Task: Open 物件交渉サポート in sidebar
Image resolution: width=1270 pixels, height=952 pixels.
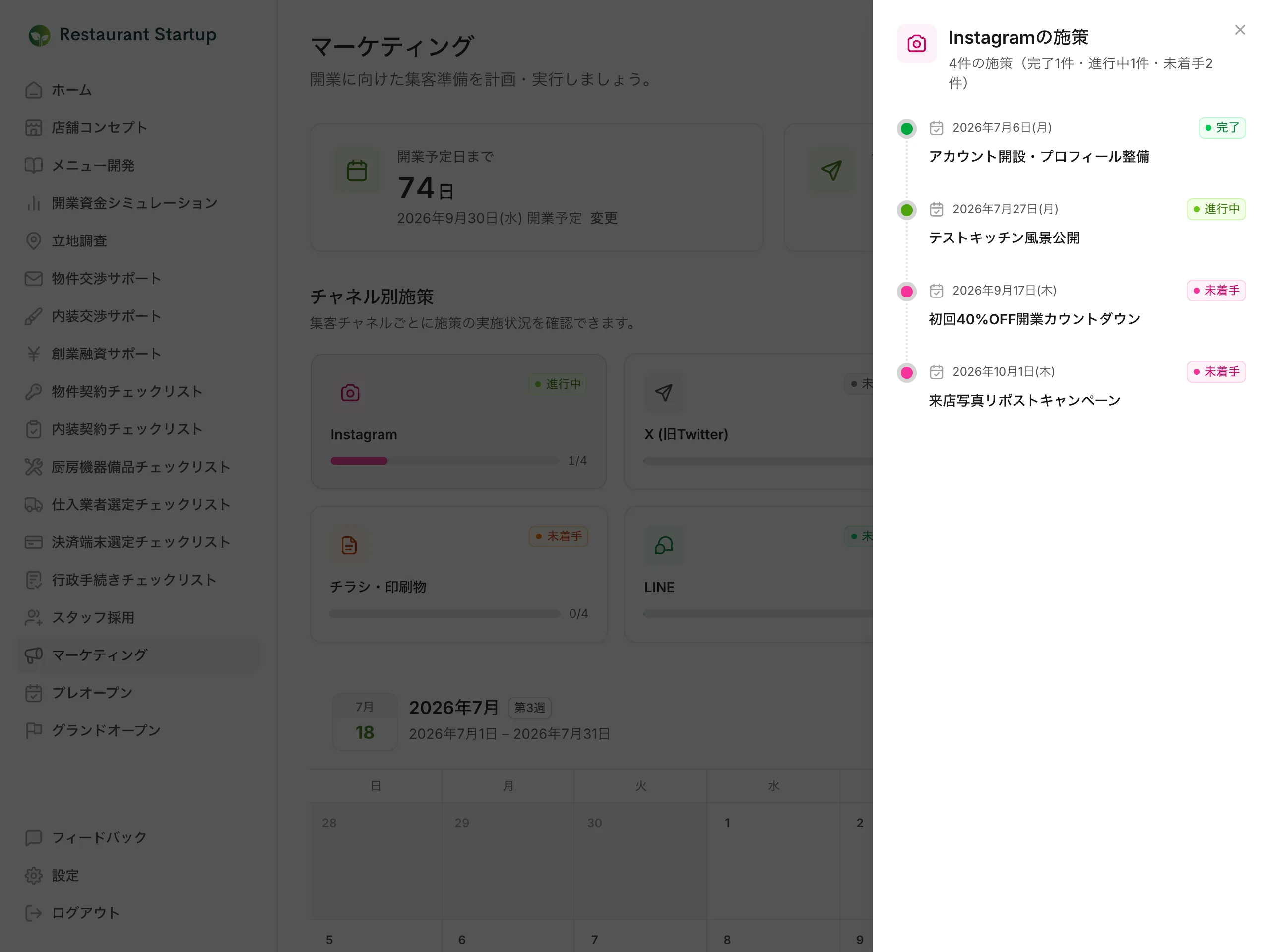Action: tap(138, 279)
